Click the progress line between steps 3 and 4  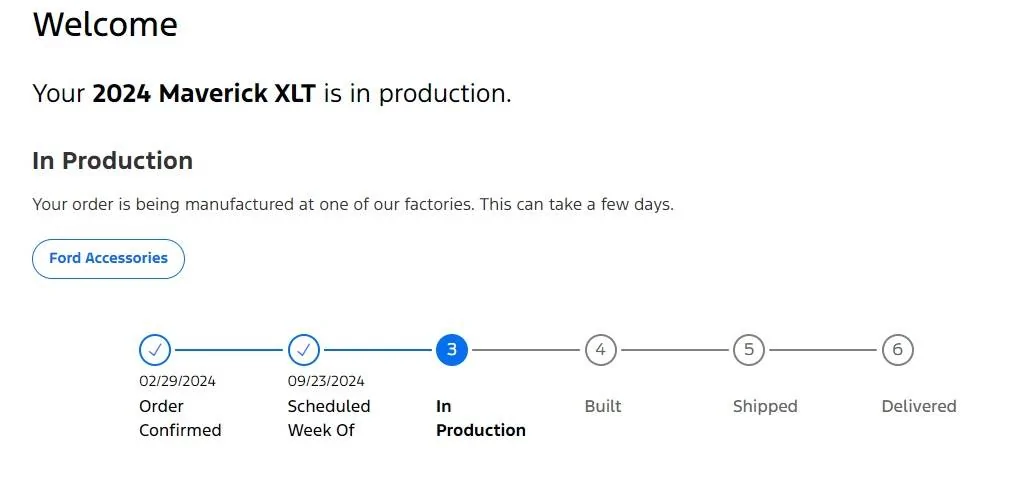526,350
